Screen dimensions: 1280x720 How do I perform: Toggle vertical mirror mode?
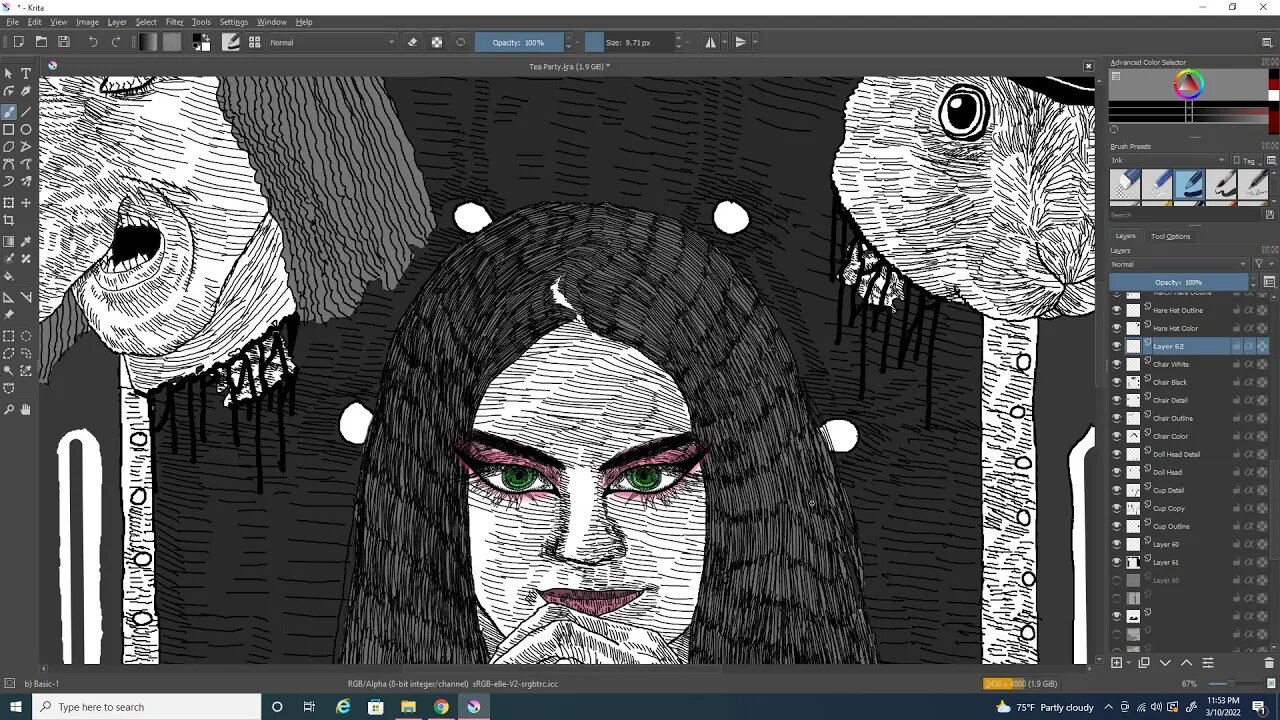point(740,42)
